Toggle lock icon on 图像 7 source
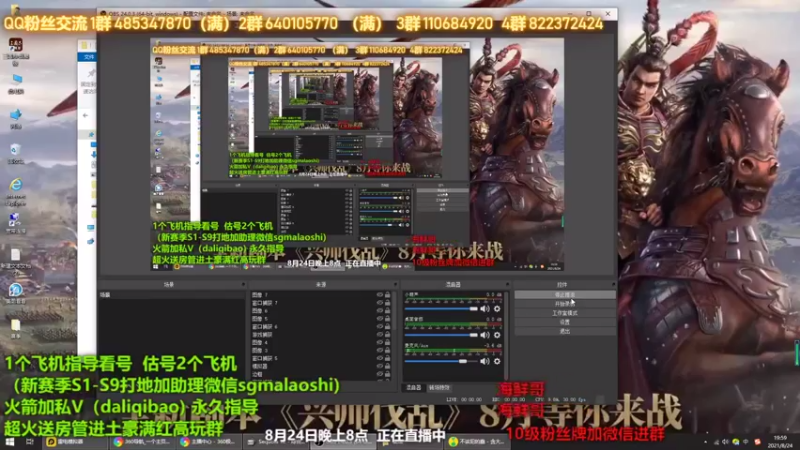800x450 pixels. [x=387, y=295]
